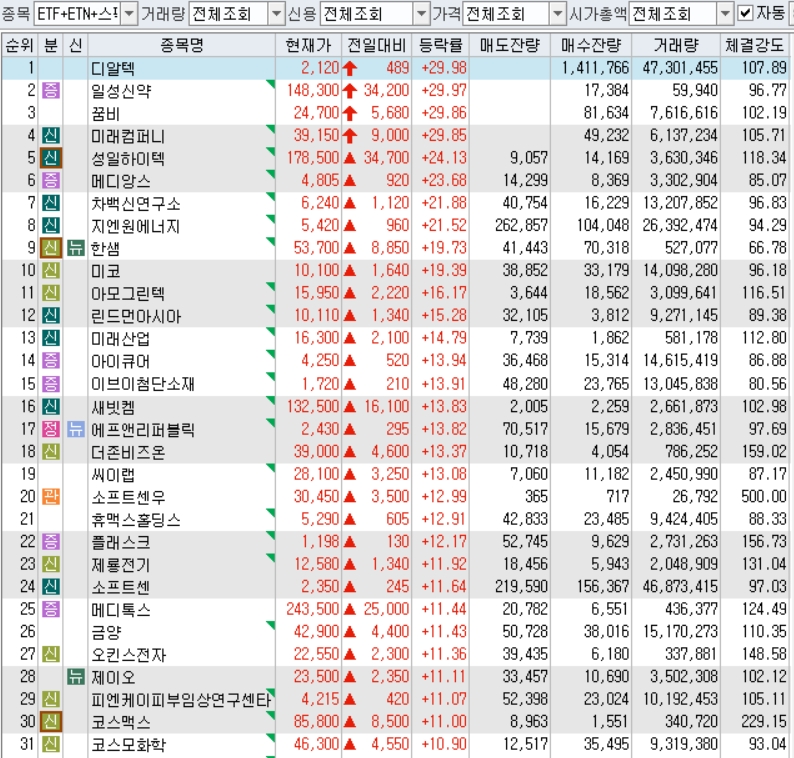Sort by 전일대비 column header
This screenshot has height=758, width=794.
point(377,46)
